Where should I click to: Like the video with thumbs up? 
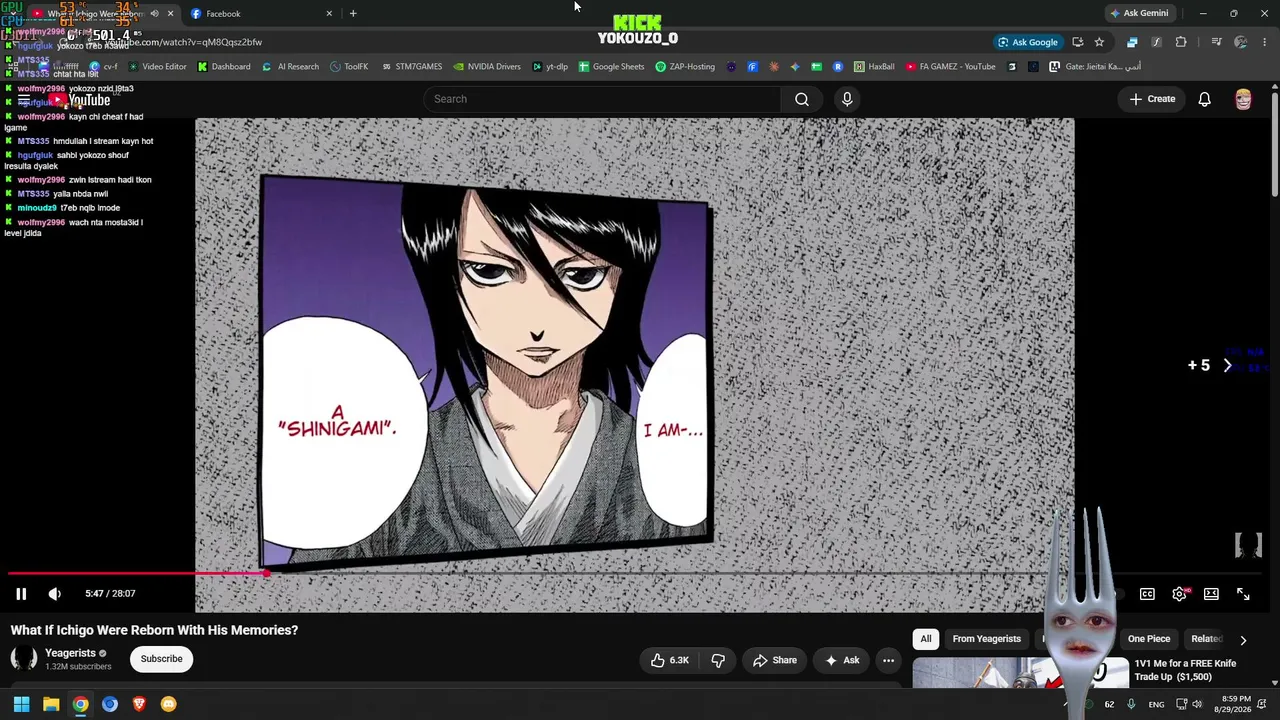[x=669, y=660]
